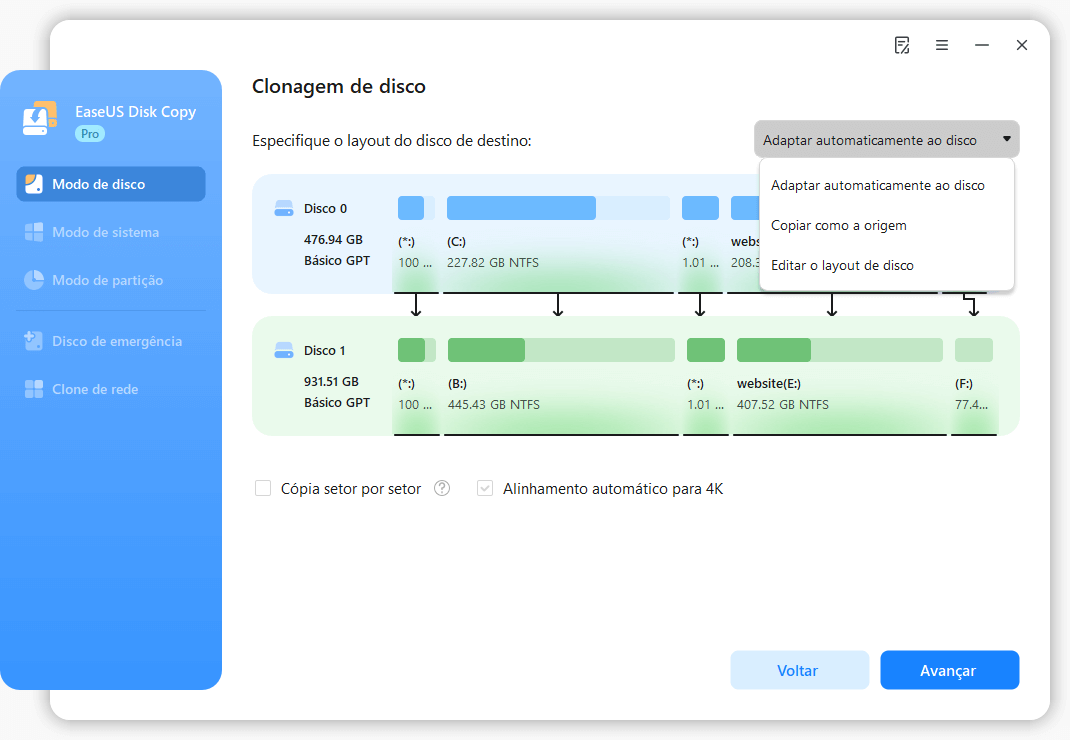
Task: Click the Modo de sistema Windows icon
Action: point(35,232)
